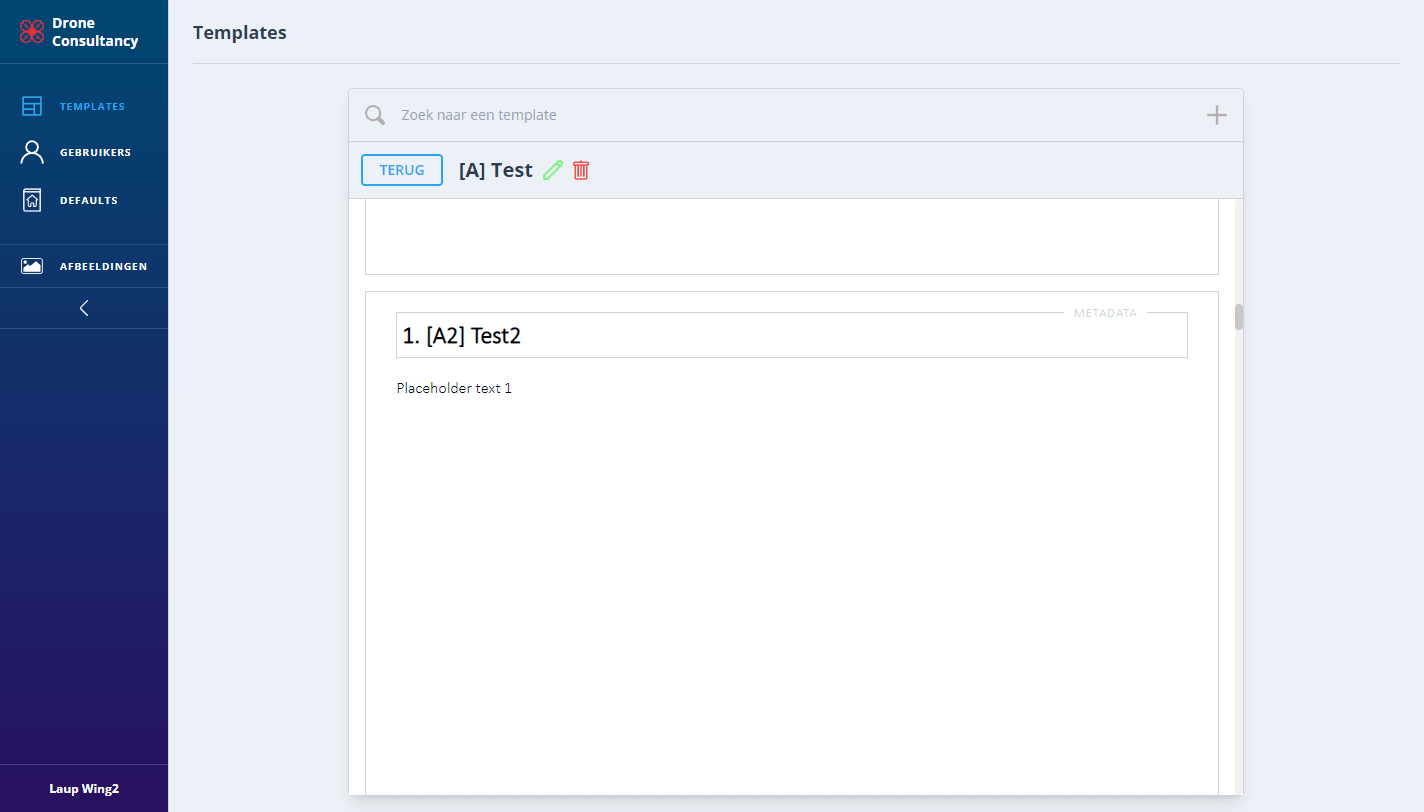This screenshot has height=812, width=1424.
Task: Click the 'Placeholder text 1' paragraph
Action: pyautogui.click(x=454, y=388)
